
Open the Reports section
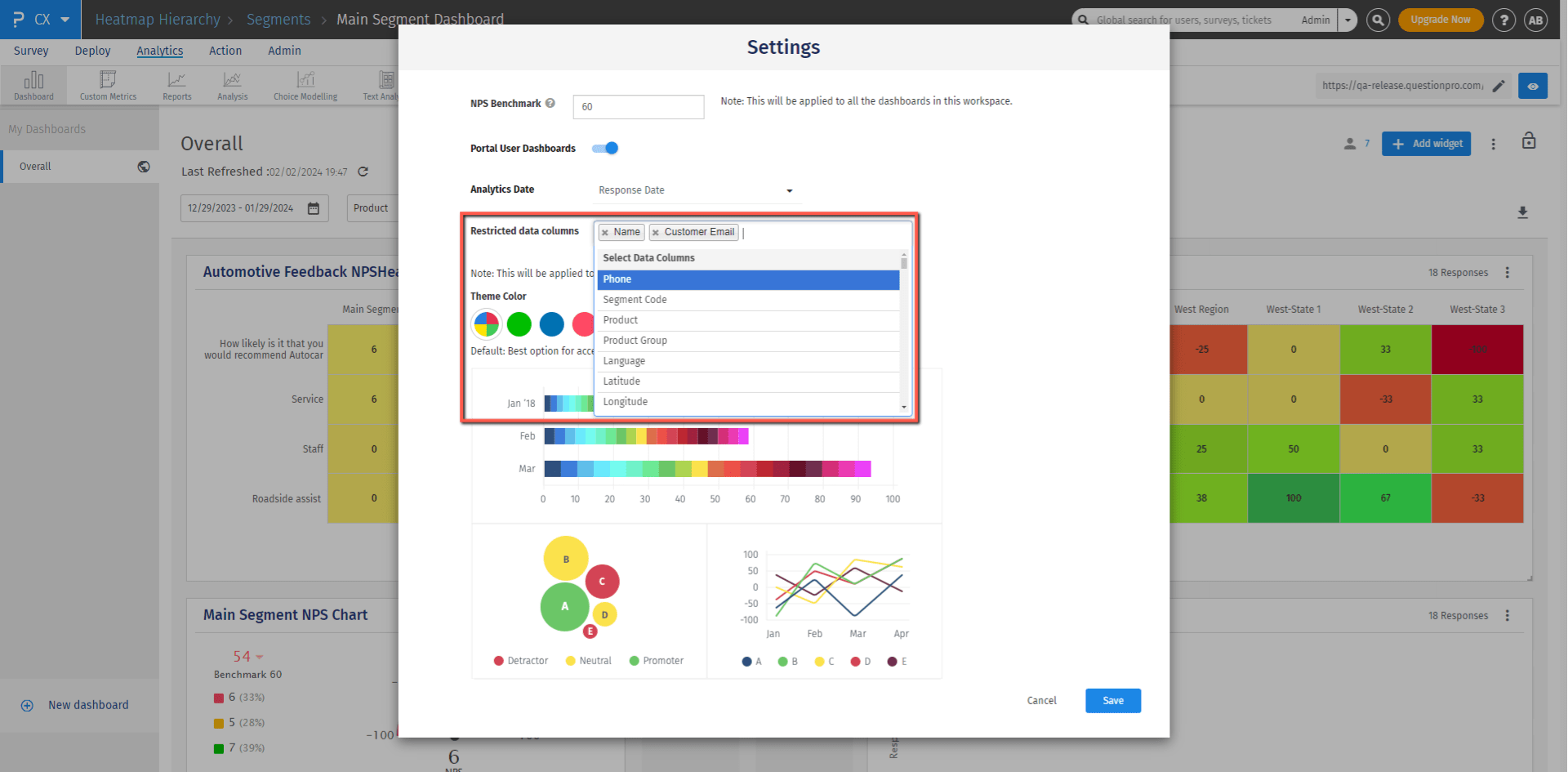pos(176,84)
